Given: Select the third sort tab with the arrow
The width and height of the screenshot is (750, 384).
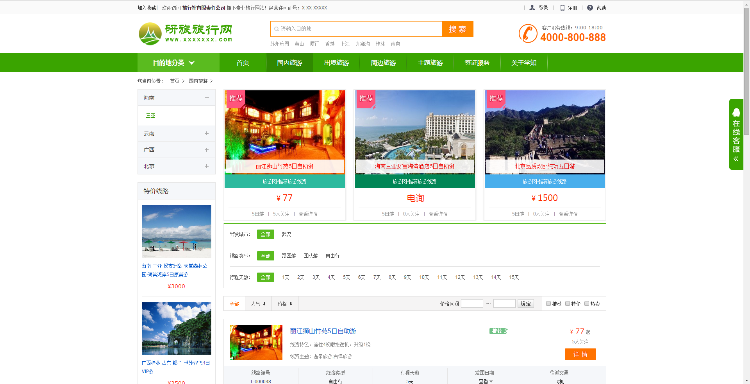Looking at the screenshot, I should (285, 304).
